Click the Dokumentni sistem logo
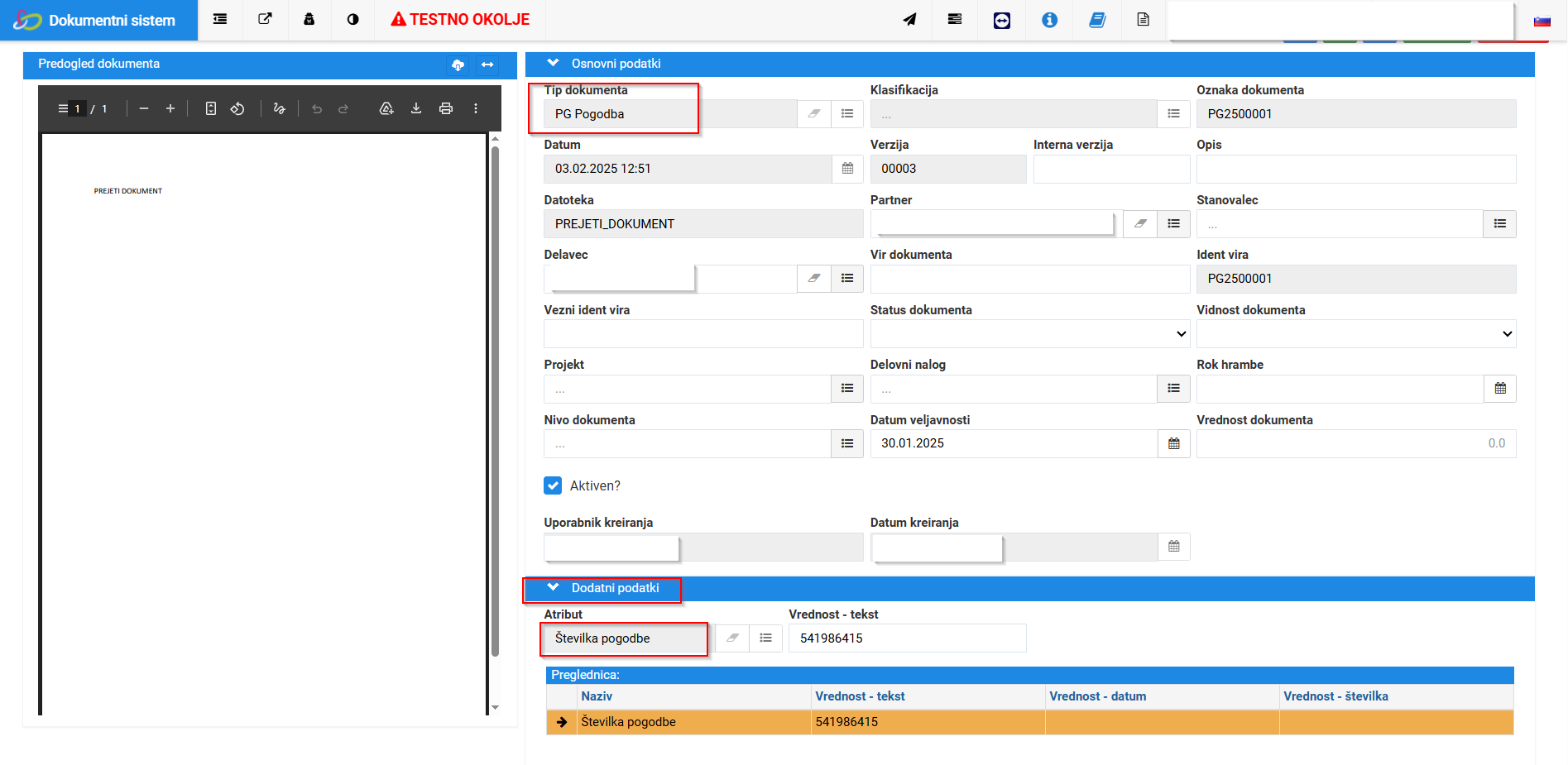The image size is (1568, 765). point(98,20)
